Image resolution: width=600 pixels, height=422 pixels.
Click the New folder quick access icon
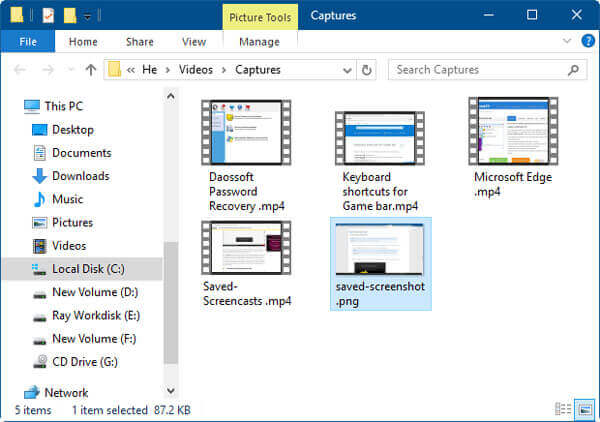coord(70,15)
